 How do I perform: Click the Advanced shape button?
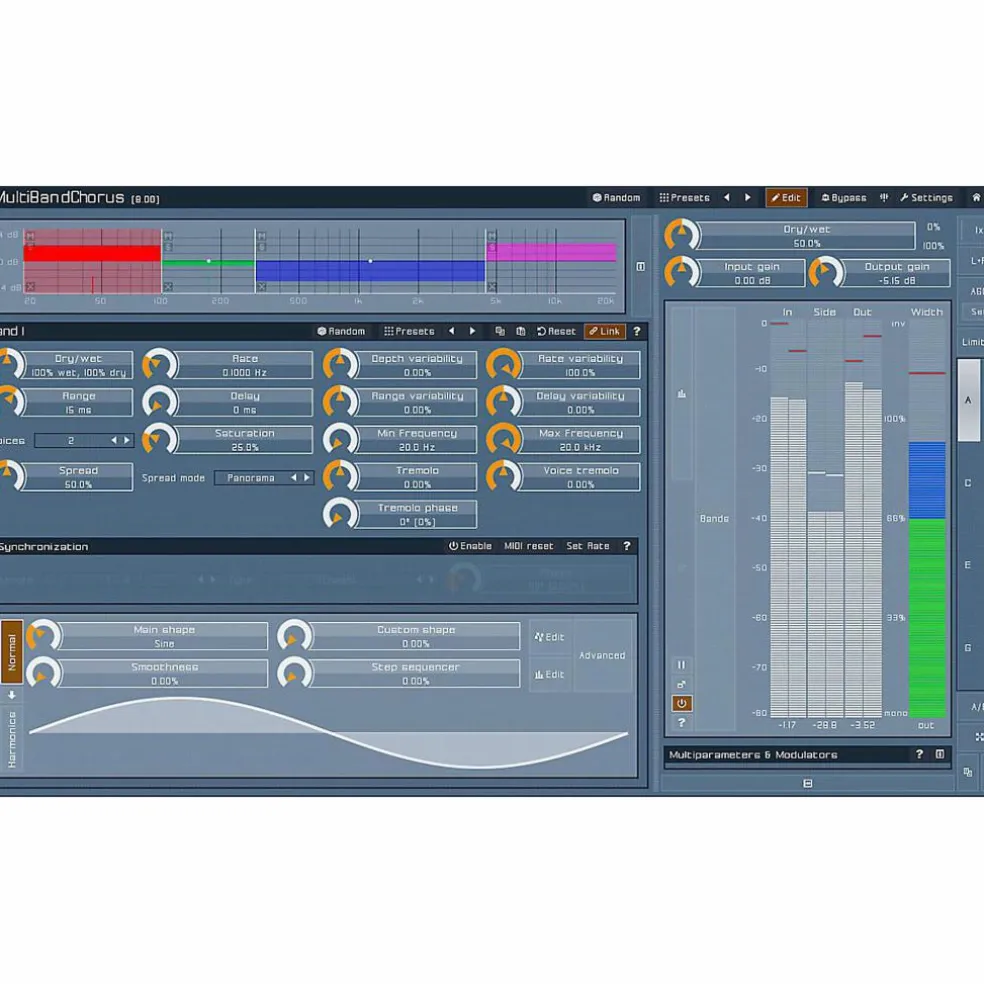[602, 656]
